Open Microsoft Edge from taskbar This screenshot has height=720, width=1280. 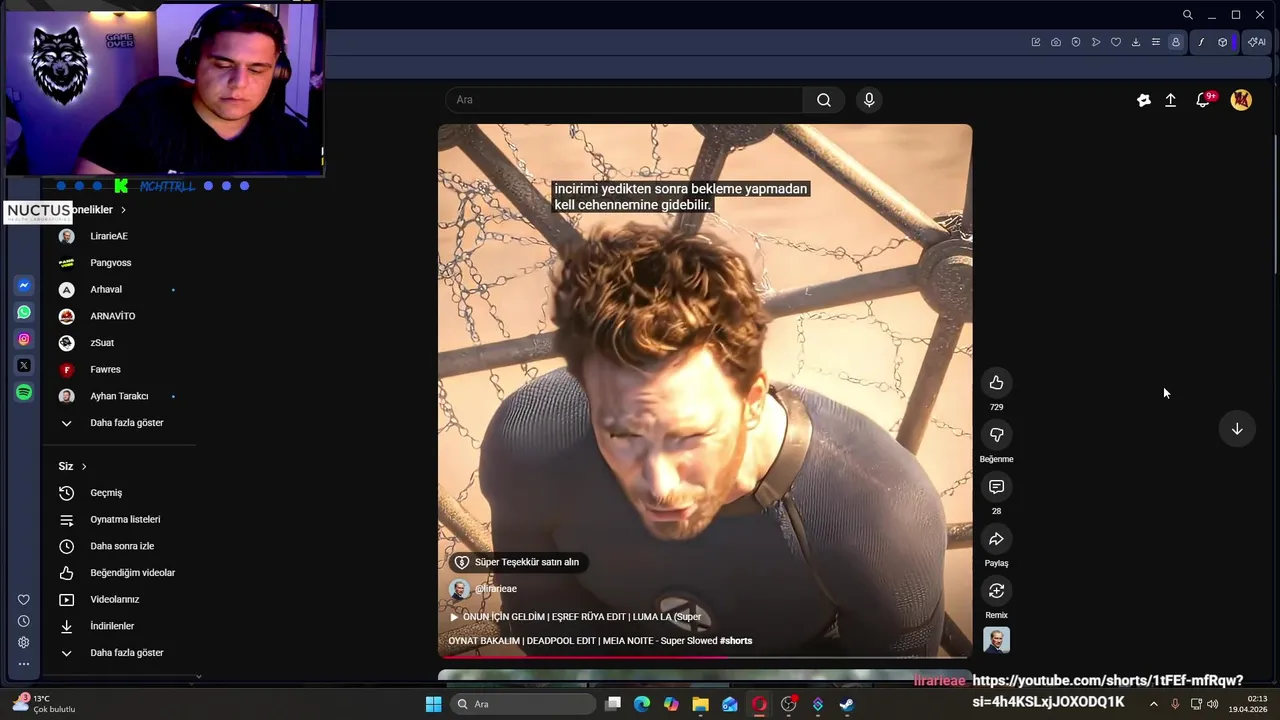pos(642,704)
